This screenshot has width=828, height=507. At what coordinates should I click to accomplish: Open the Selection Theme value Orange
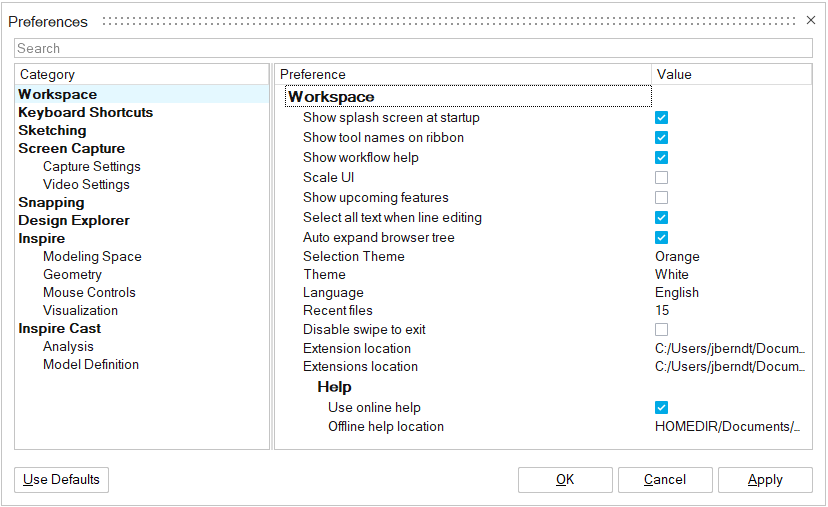tap(677, 257)
